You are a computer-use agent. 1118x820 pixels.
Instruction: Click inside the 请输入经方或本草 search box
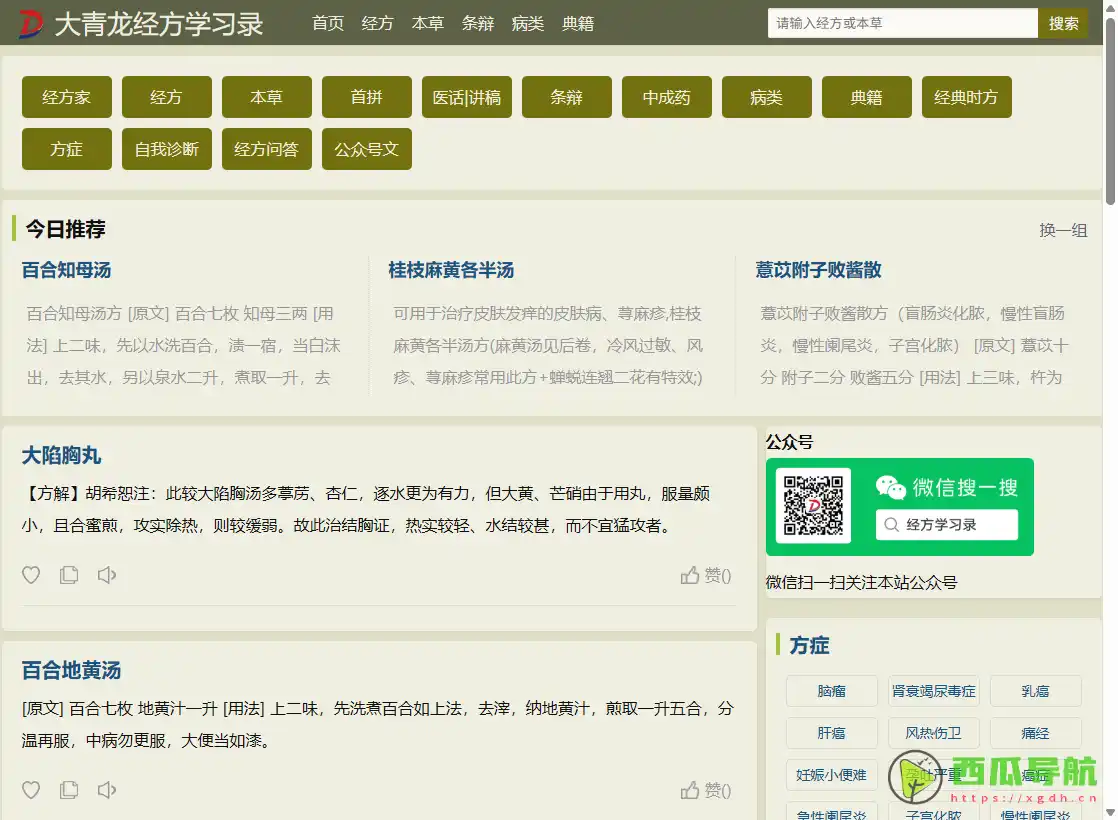tap(900, 22)
